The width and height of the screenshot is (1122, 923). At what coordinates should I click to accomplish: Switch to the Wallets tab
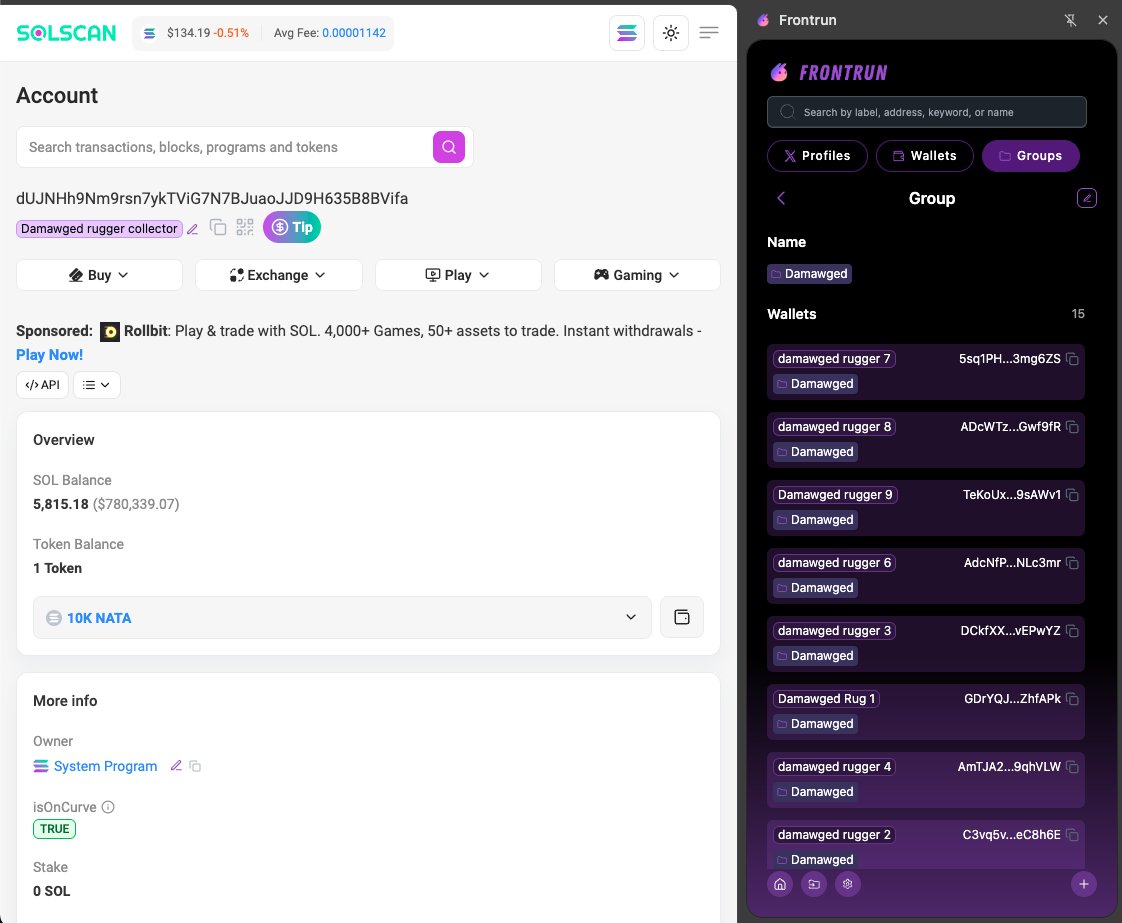point(925,156)
